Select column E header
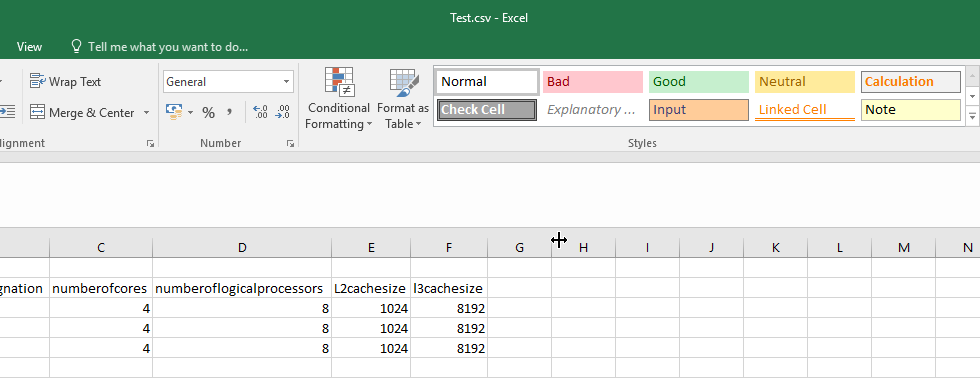The image size is (980, 378). 371,247
